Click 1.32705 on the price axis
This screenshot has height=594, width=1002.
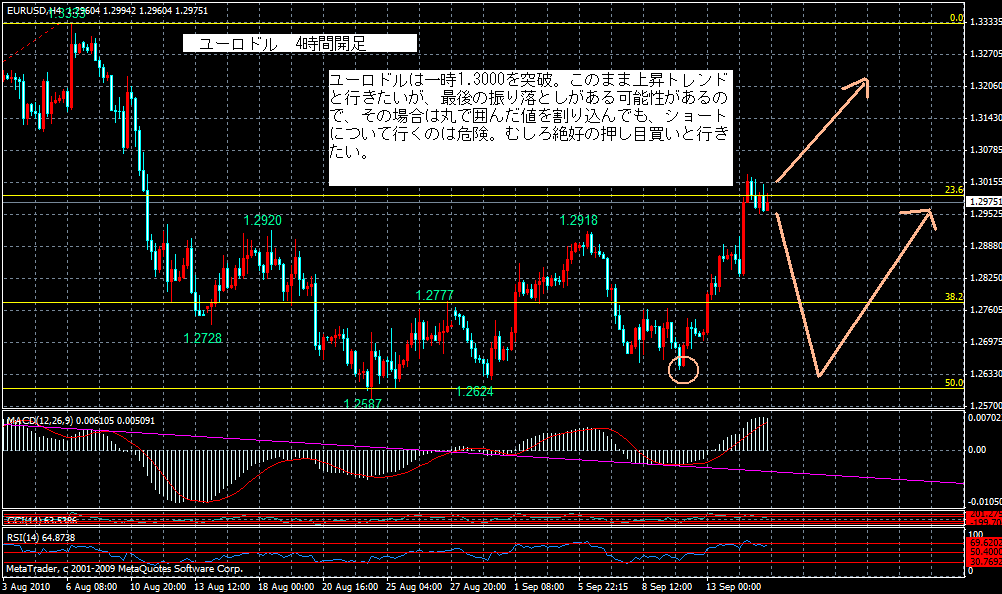point(985,54)
